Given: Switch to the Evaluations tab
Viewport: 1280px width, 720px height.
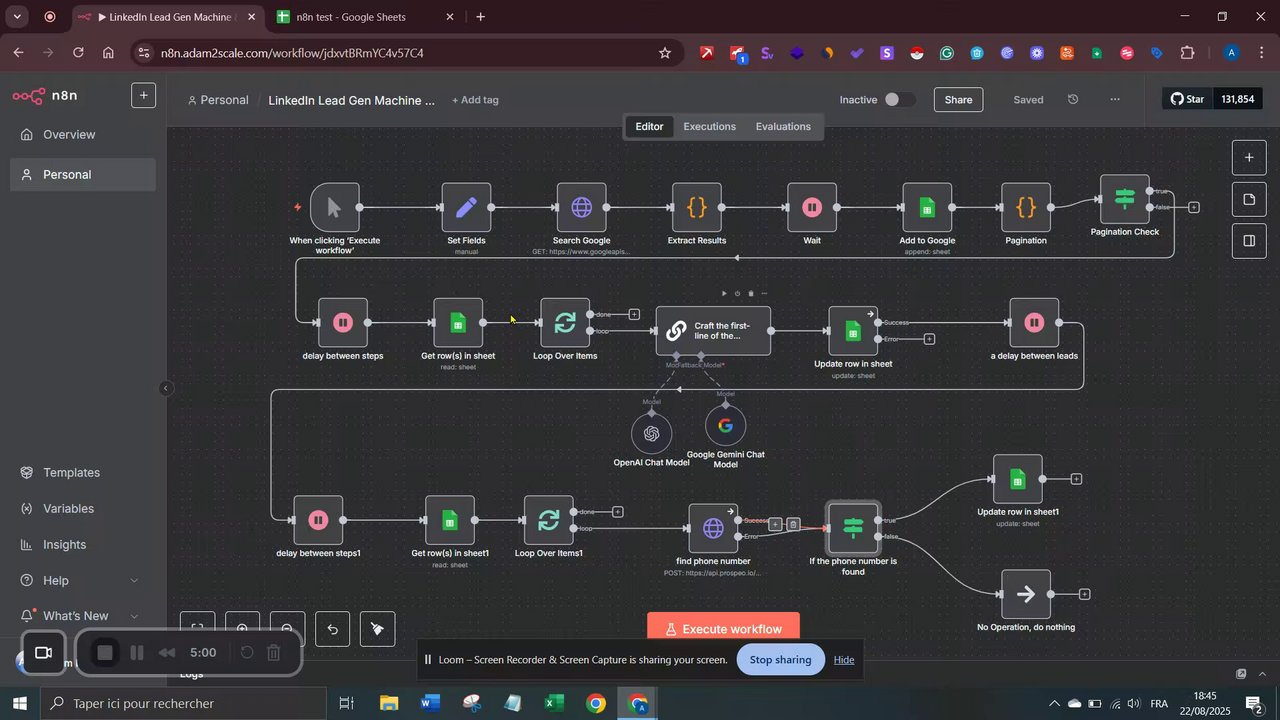Looking at the screenshot, I should point(783,127).
